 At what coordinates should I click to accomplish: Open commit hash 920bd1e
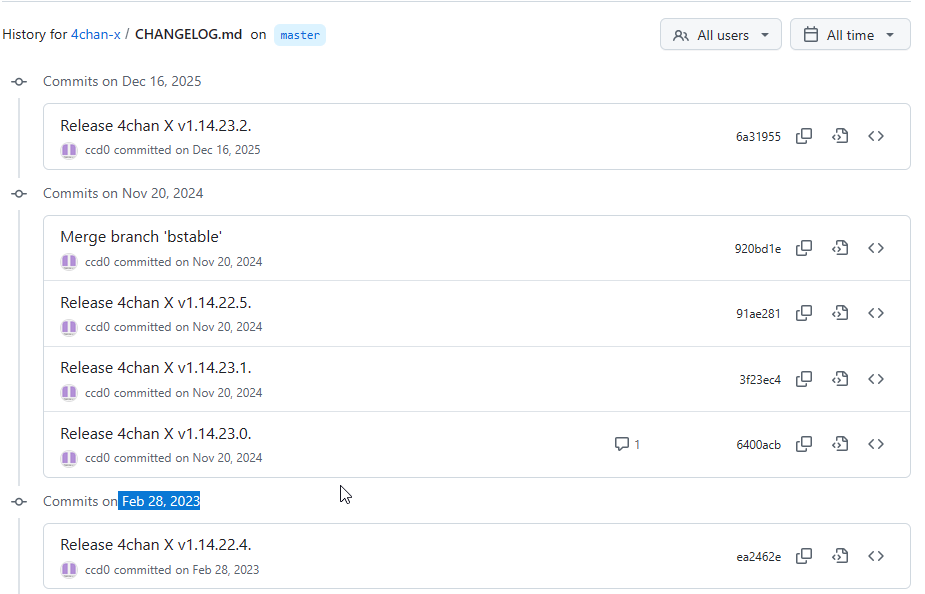click(x=757, y=249)
